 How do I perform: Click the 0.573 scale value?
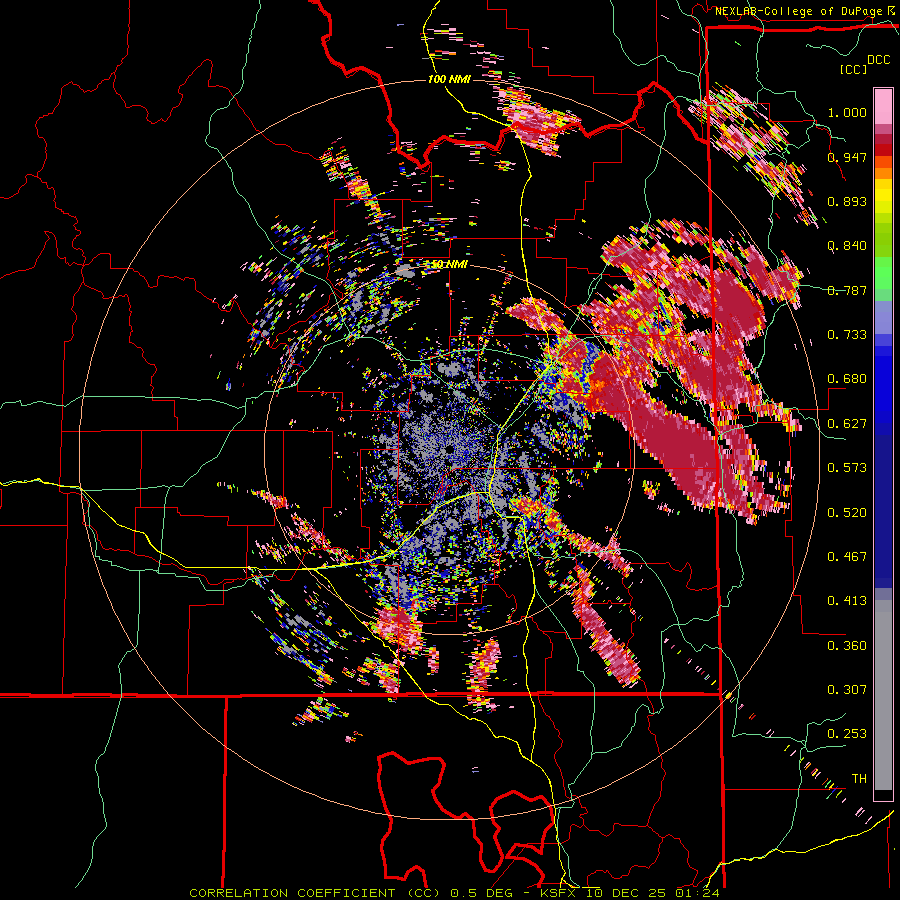[847, 468]
